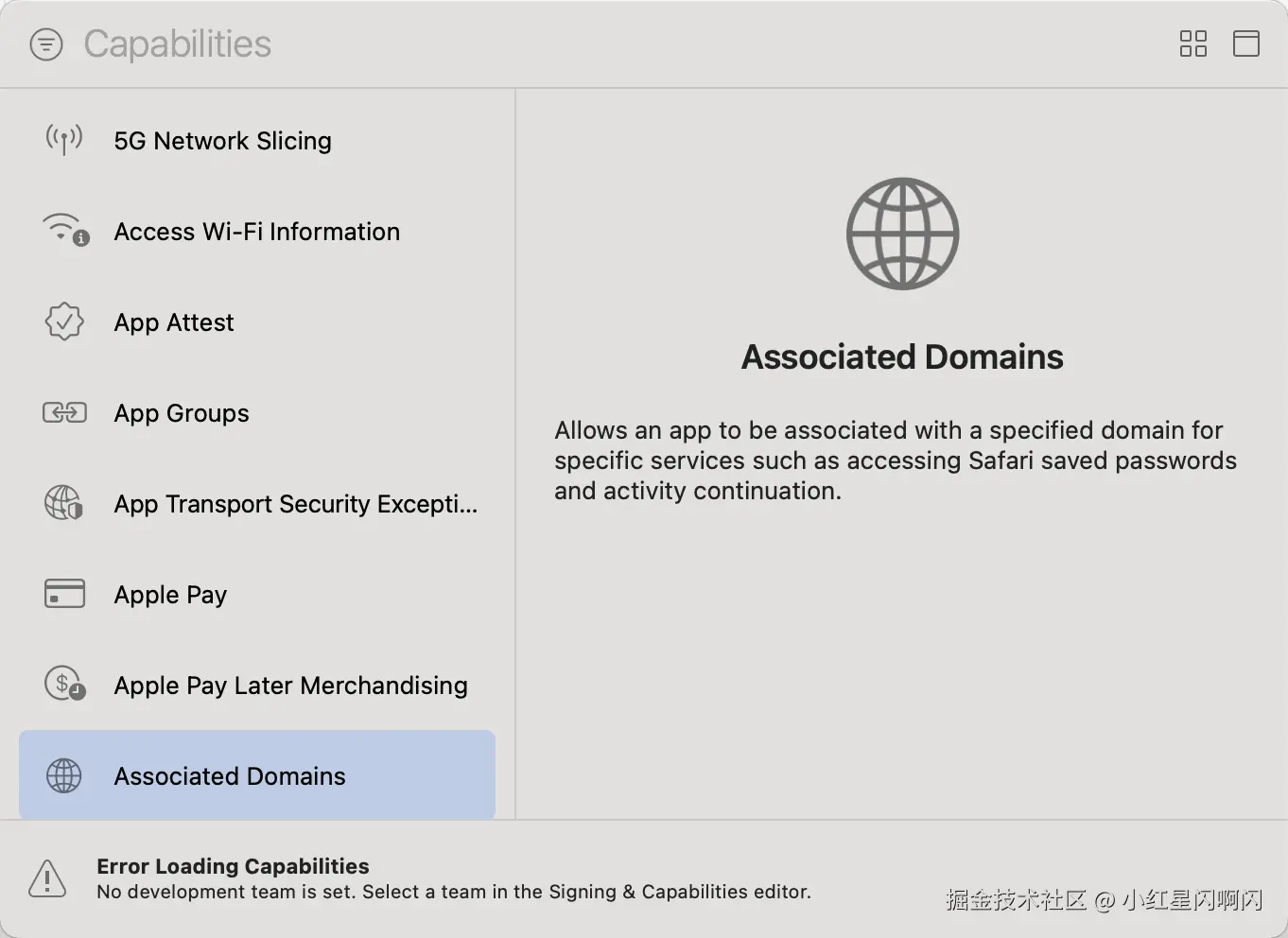
Task: Click the App Attest checkmark seal icon
Action: [64, 322]
